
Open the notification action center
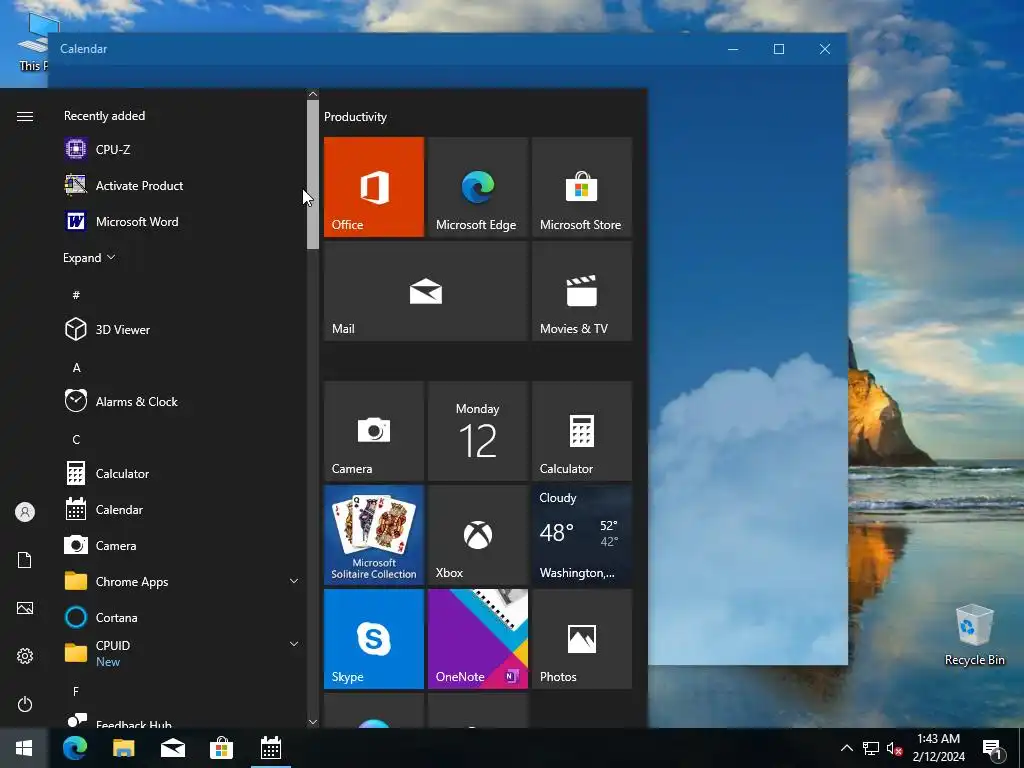click(992, 749)
